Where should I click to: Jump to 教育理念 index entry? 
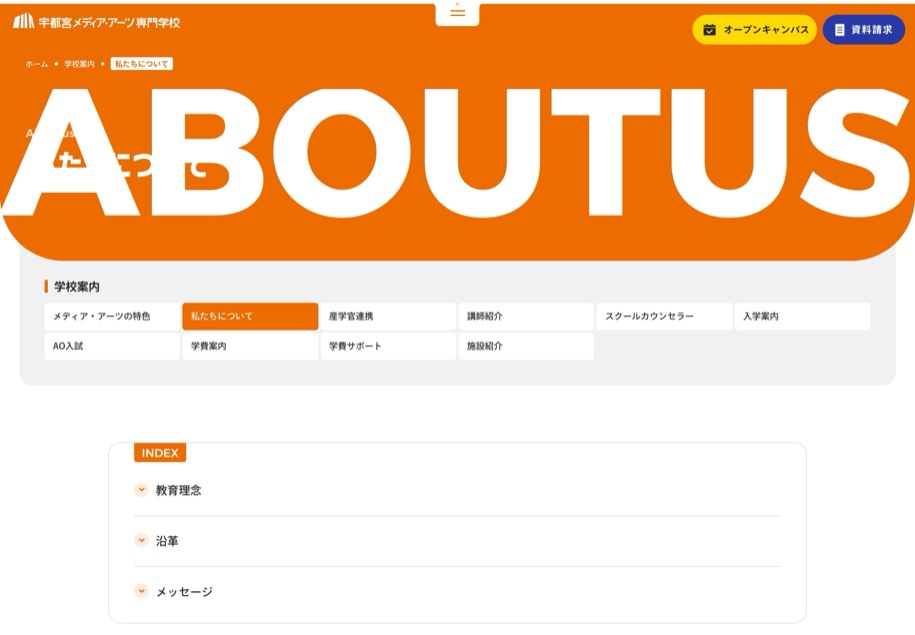(x=179, y=490)
